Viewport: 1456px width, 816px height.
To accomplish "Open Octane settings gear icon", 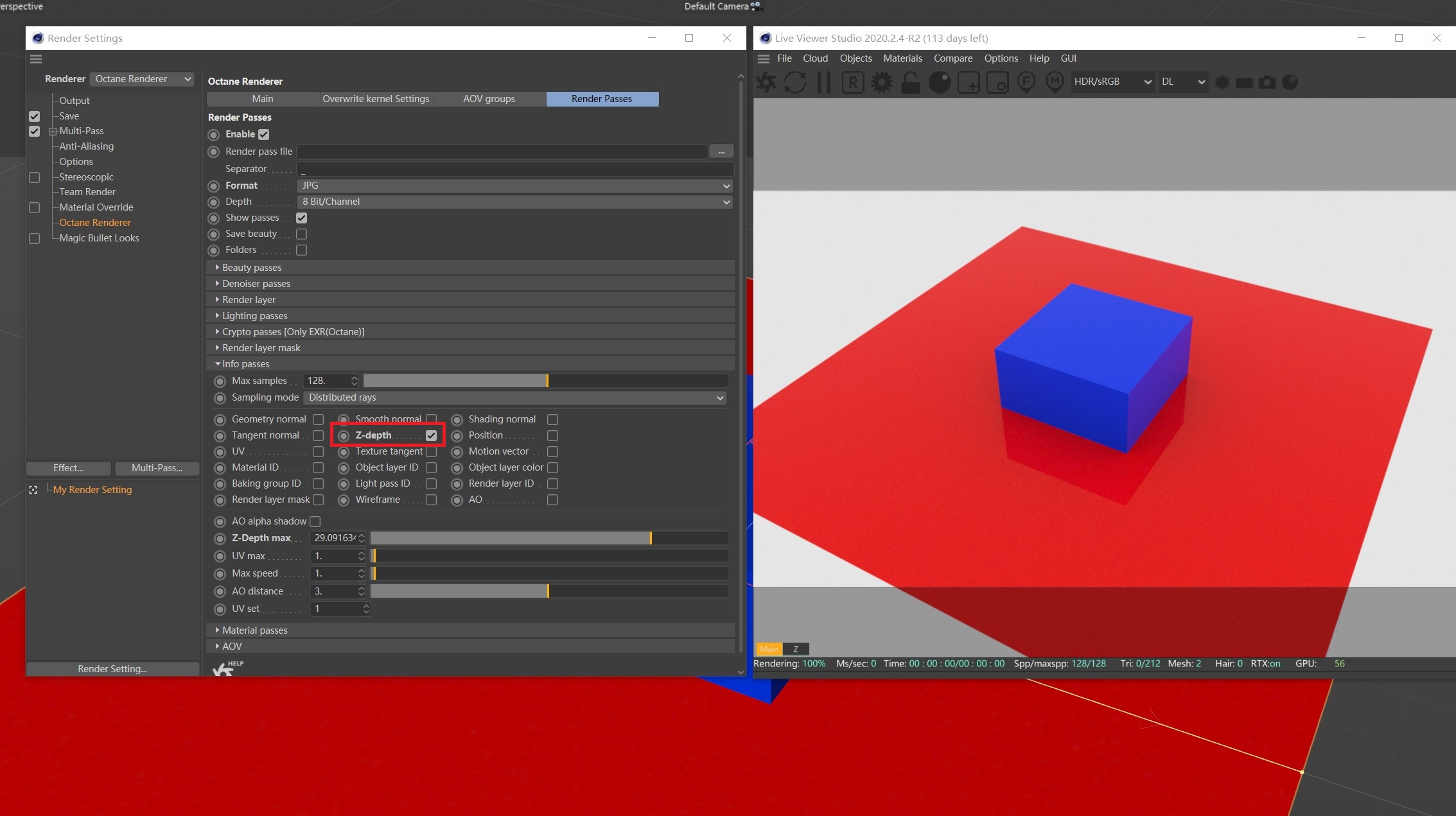I will pos(882,82).
